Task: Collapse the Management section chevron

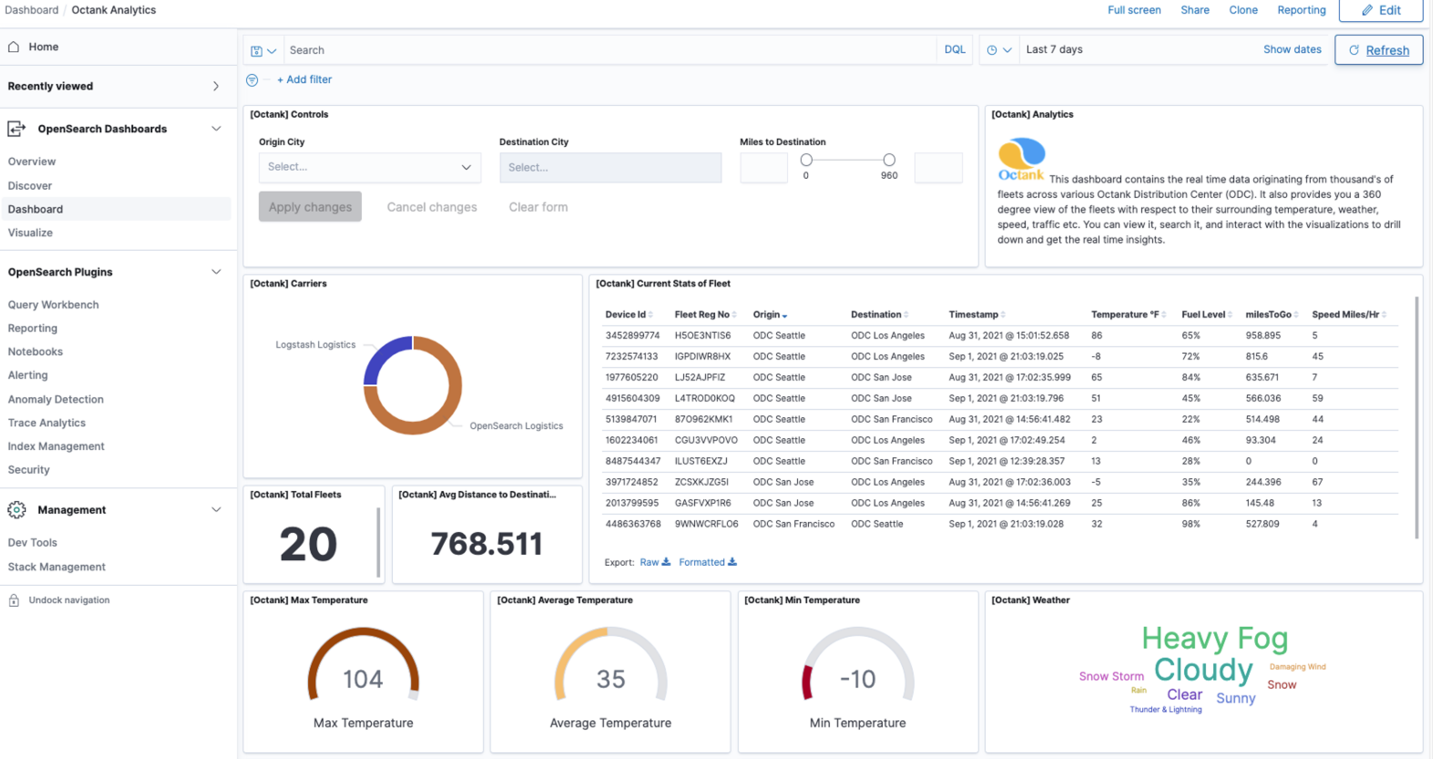Action: 216,510
